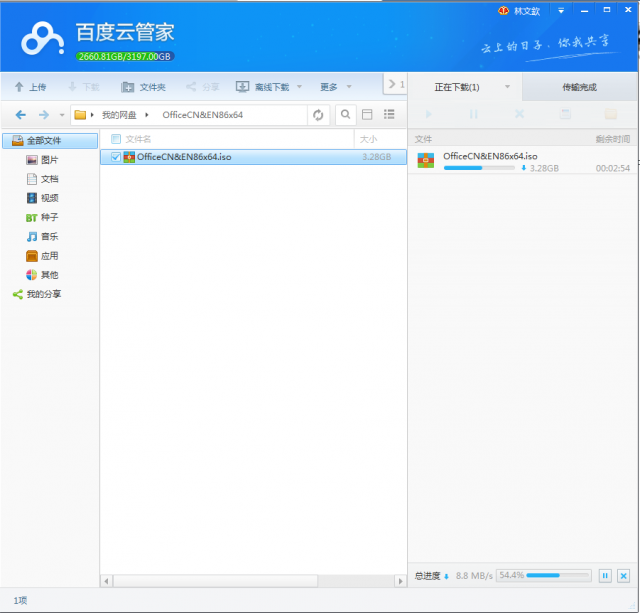Screen dimensions: 640x613
Task: Uncheck OfficeCN&EN86x64.iso file checkbox
Action: 116,157
